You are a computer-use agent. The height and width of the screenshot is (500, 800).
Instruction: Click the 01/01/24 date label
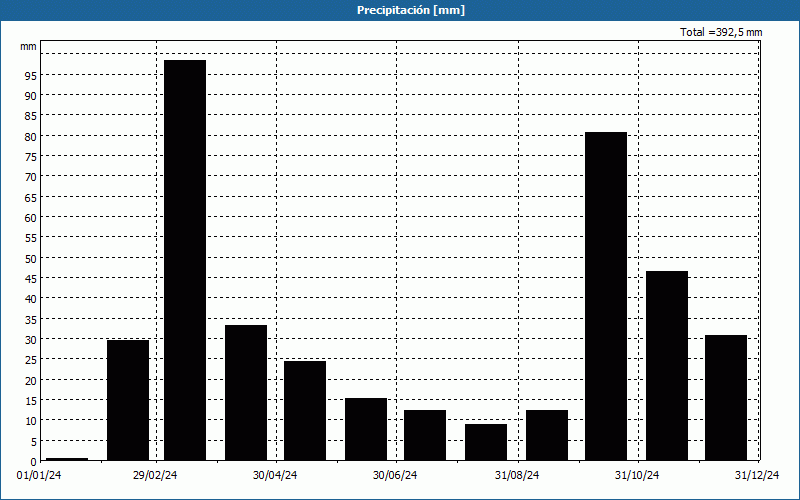pos(39,476)
